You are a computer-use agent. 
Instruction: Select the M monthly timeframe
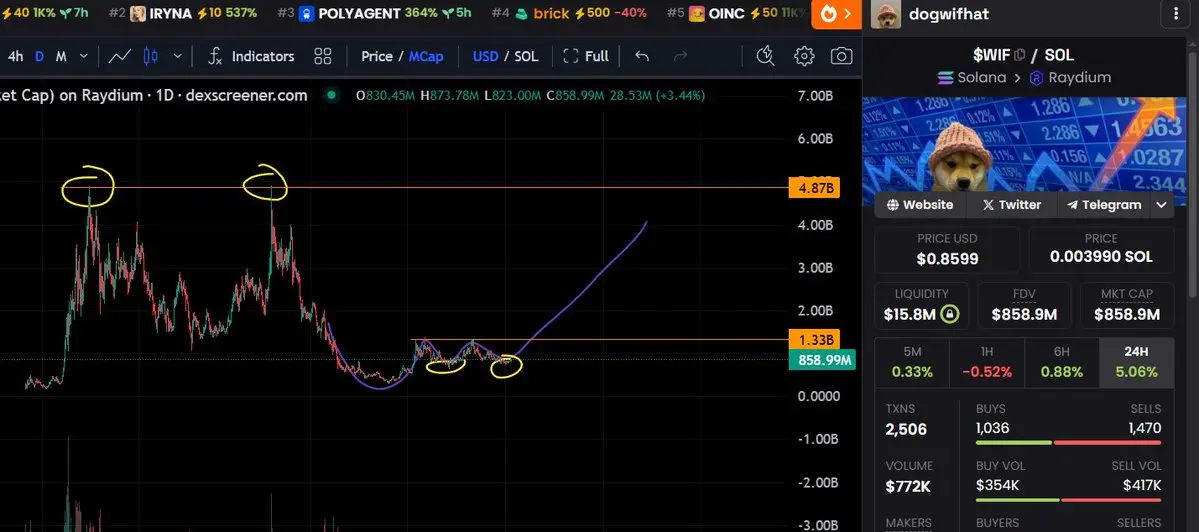(61, 56)
